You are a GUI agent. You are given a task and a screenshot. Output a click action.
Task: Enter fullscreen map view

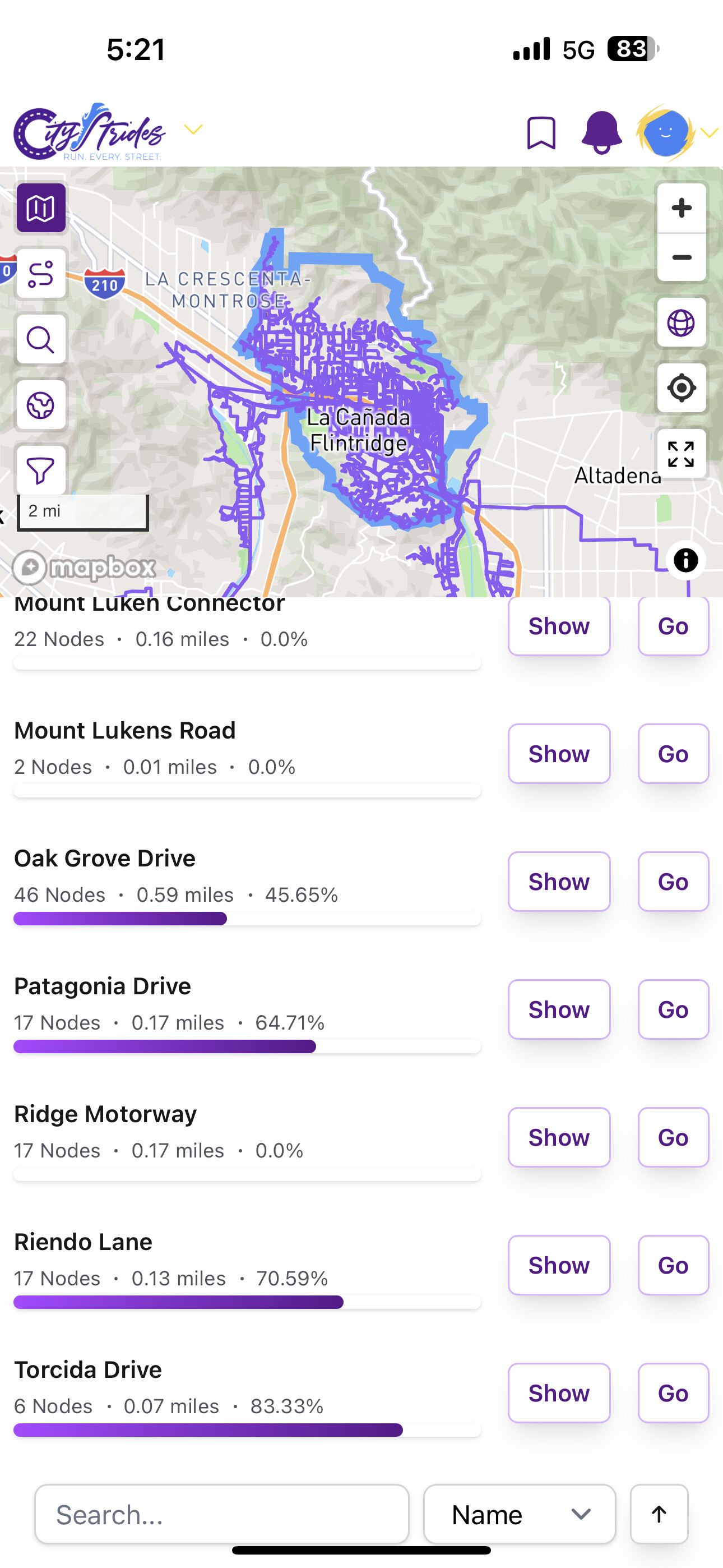[x=681, y=454]
